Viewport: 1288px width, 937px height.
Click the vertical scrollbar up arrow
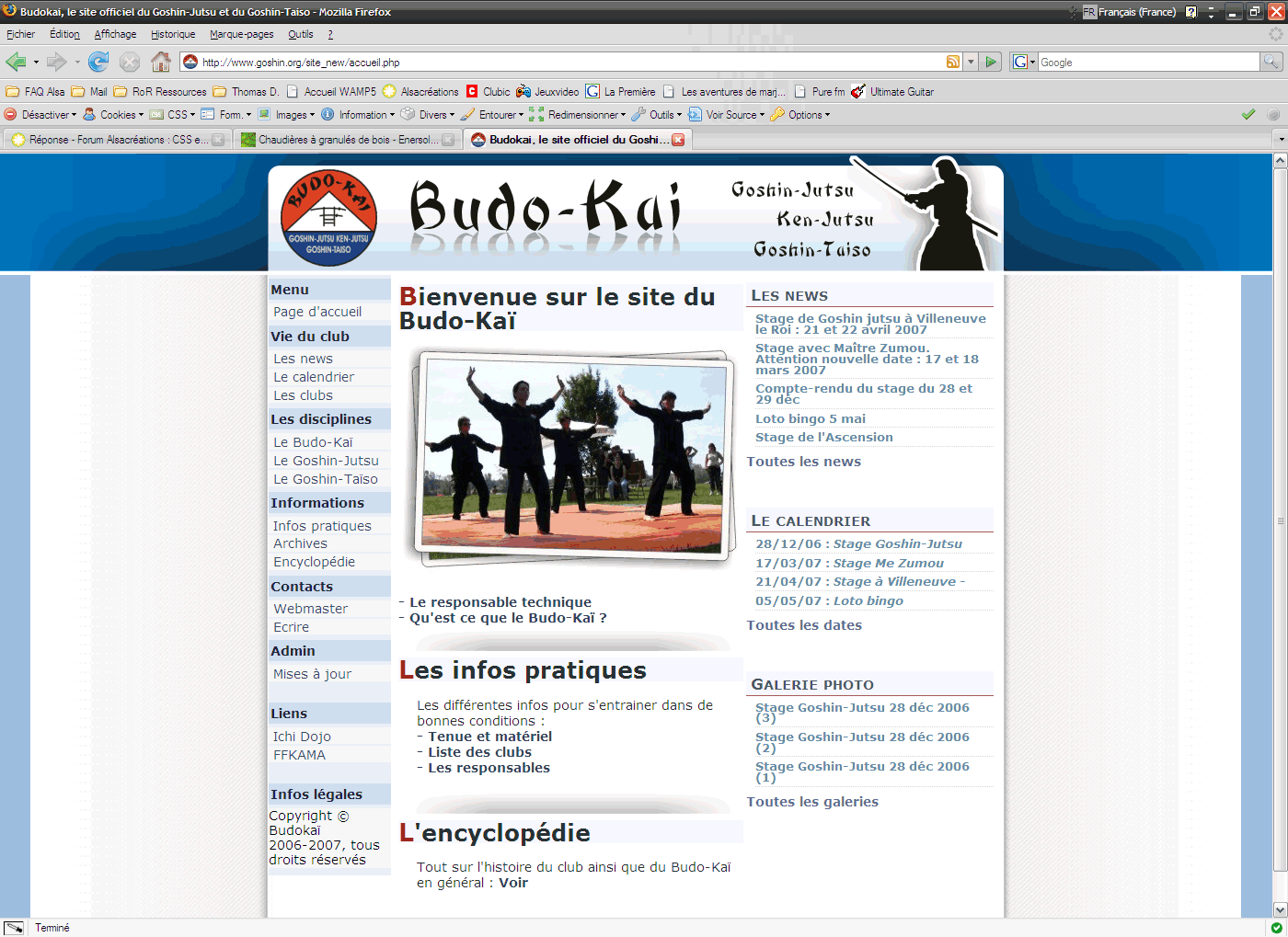click(1280, 161)
